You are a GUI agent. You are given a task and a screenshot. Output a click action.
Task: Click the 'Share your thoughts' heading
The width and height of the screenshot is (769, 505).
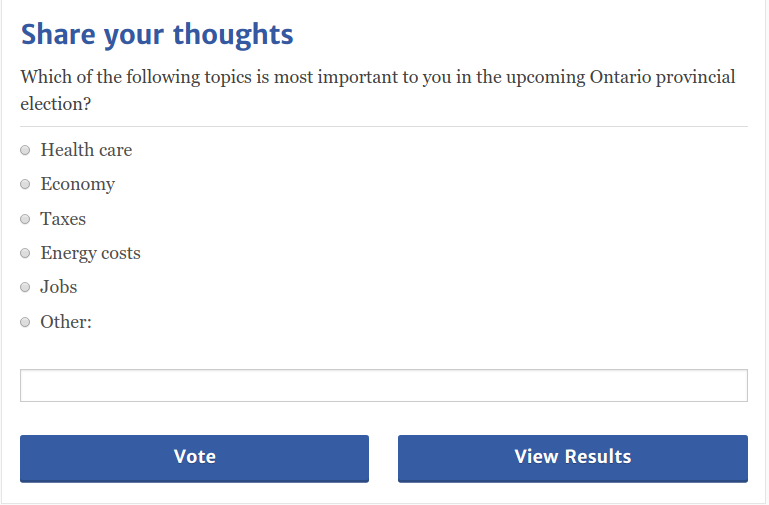[x=157, y=34]
